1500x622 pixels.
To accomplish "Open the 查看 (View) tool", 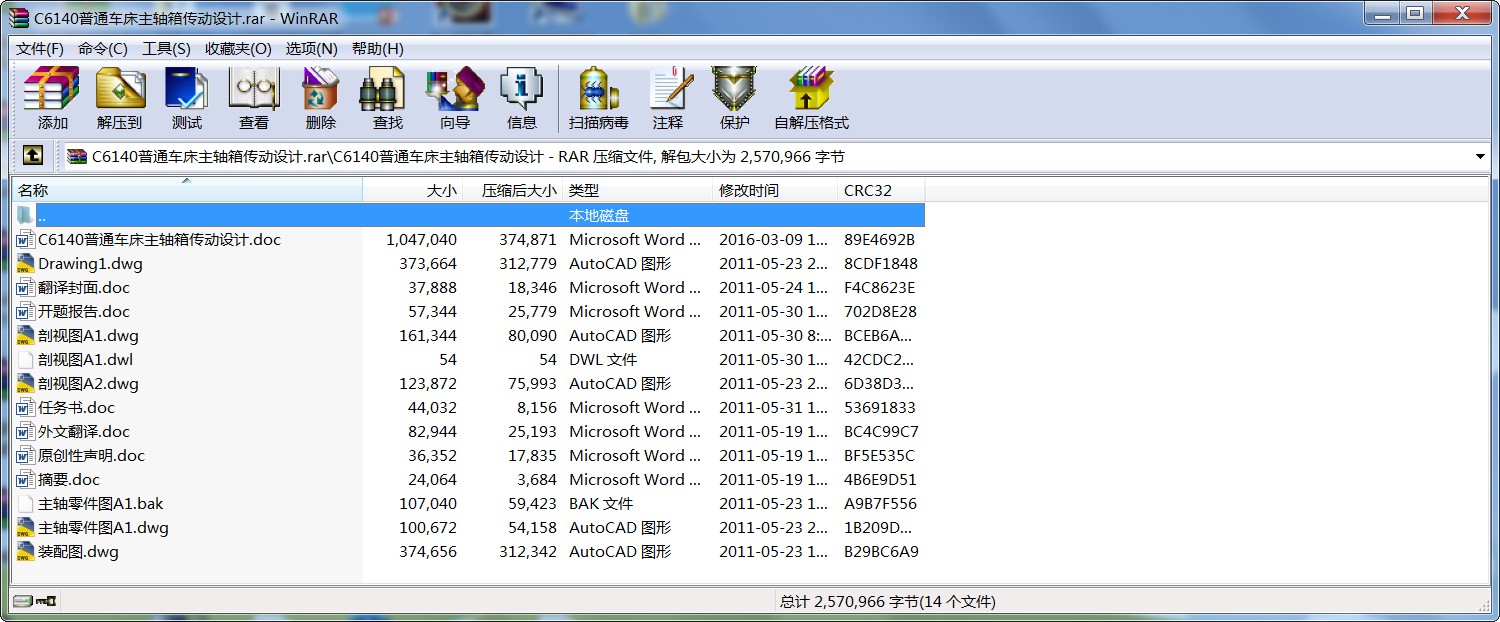I will point(253,98).
